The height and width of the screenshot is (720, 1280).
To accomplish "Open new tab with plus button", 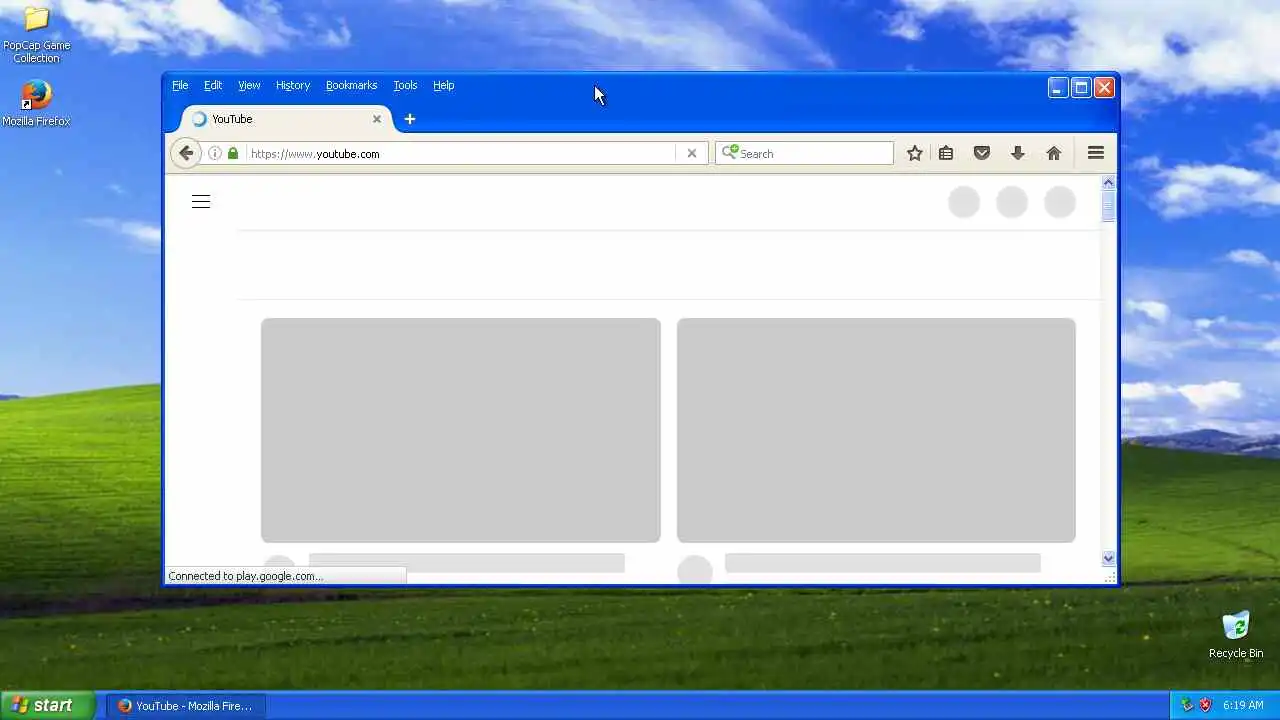I will click(409, 119).
